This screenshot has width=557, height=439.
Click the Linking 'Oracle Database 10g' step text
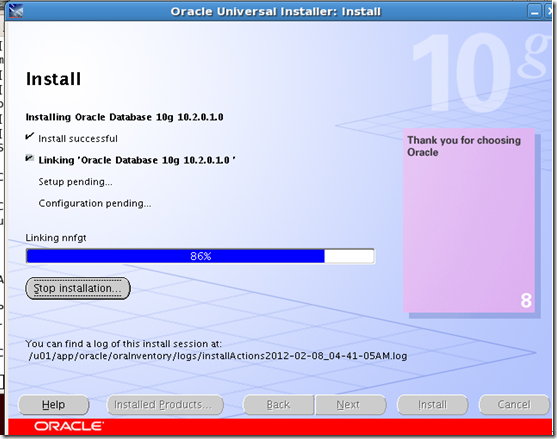tap(137, 160)
